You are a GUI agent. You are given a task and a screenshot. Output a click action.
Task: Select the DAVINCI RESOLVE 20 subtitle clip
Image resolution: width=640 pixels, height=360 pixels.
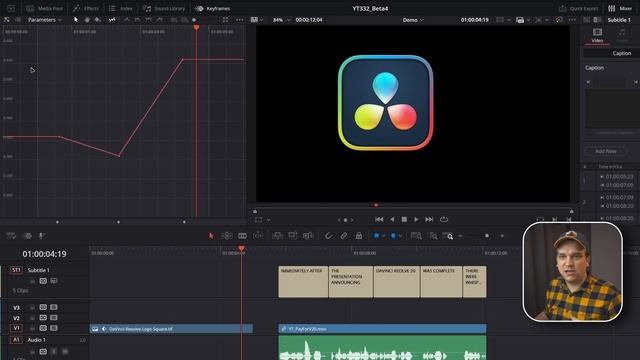[x=397, y=282]
